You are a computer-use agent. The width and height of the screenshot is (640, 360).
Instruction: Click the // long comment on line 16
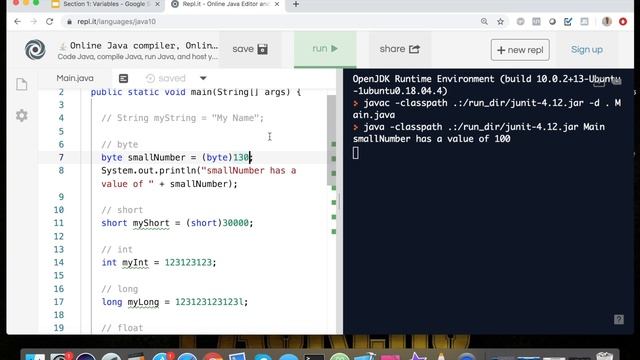pos(120,289)
